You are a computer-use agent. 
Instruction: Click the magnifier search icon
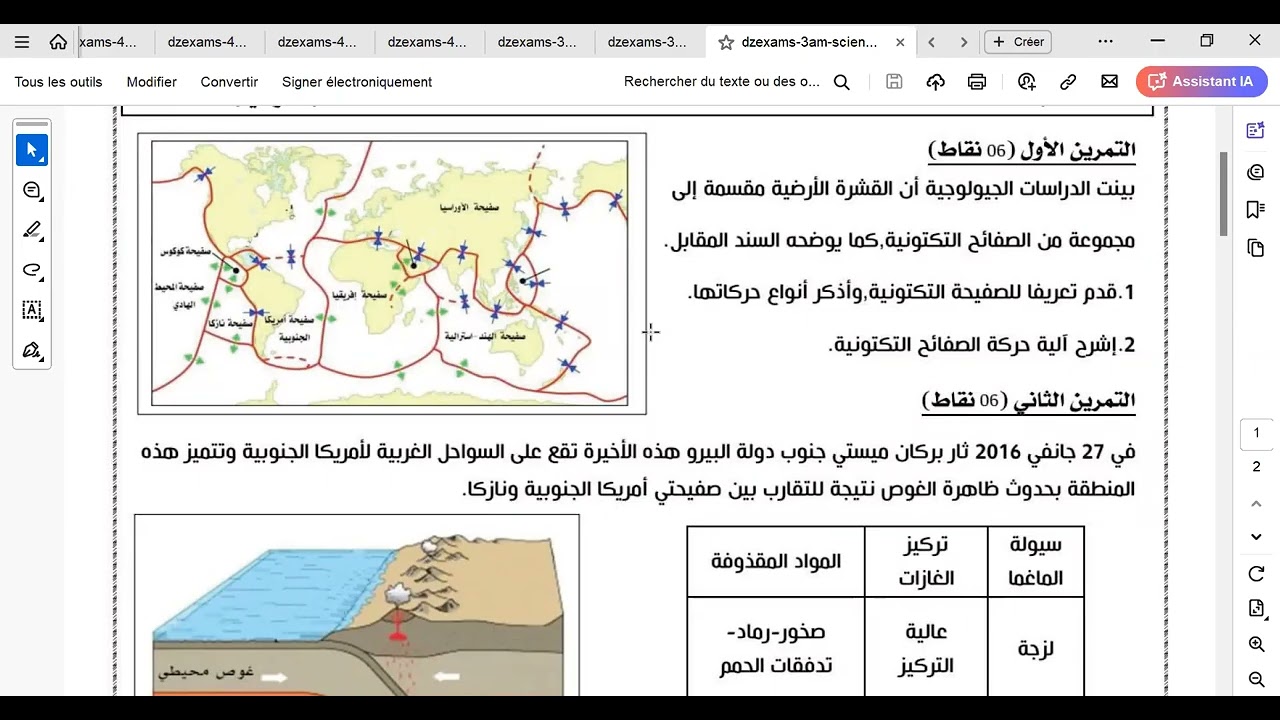pyautogui.click(x=842, y=82)
